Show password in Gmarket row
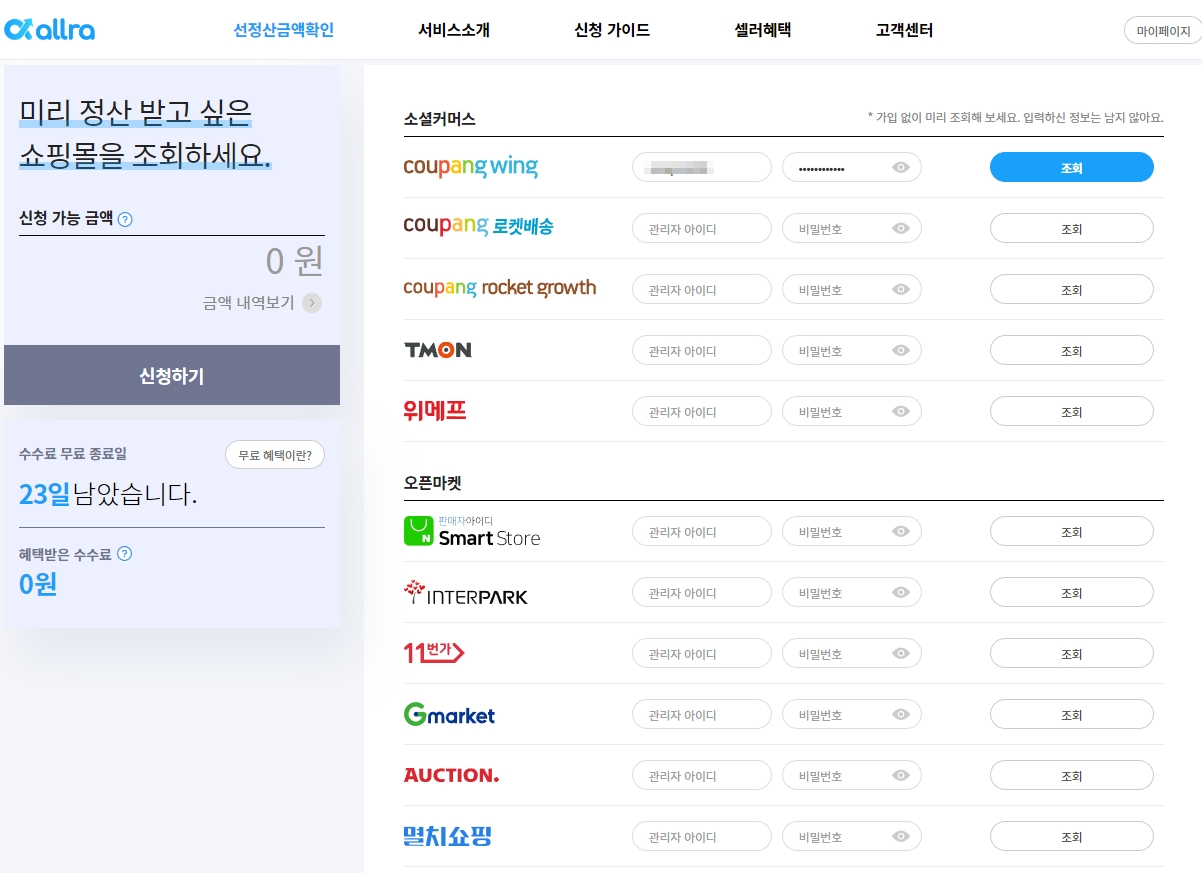This screenshot has width=1202, height=873. pos(901,715)
